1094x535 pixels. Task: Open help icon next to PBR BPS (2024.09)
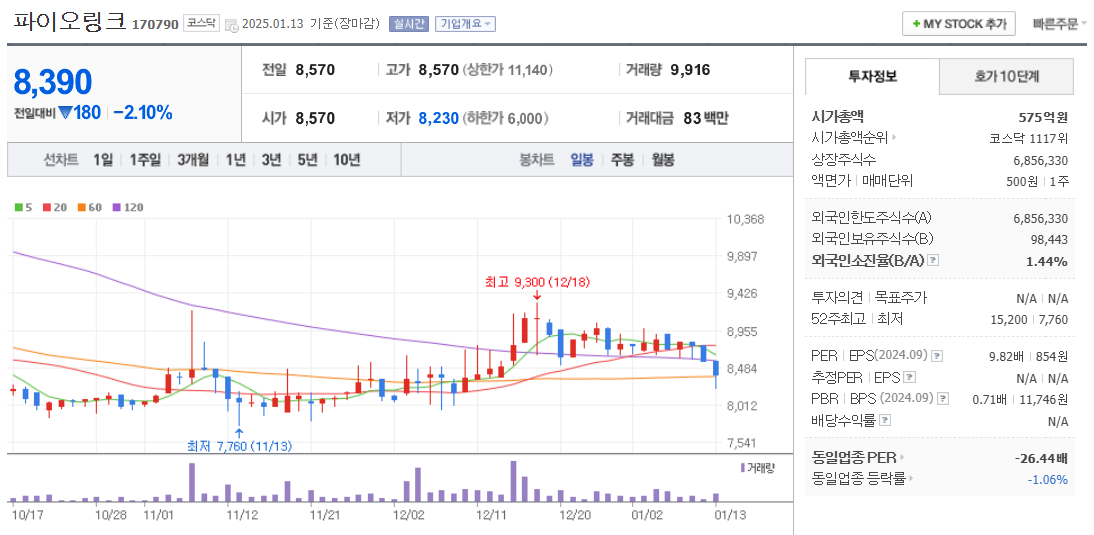coord(943,399)
